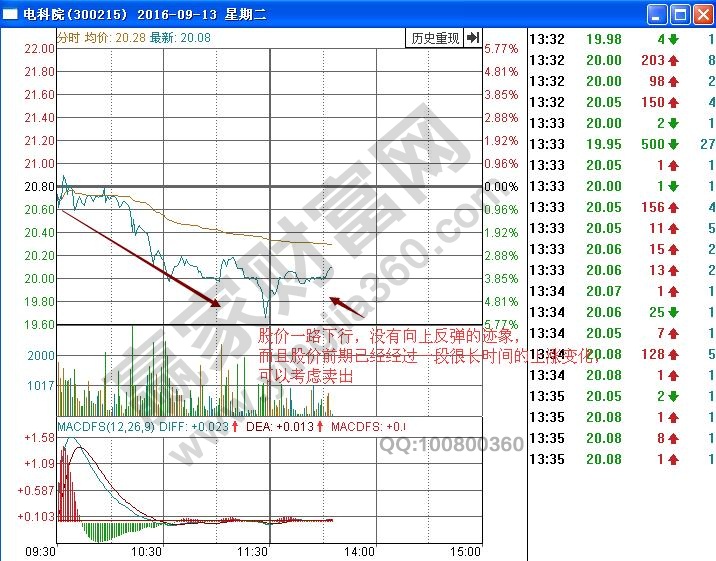Click the 分时 label above the chart
The height and width of the screenshot is (561, 716).
pyautogui.click(x=67, y=38)
